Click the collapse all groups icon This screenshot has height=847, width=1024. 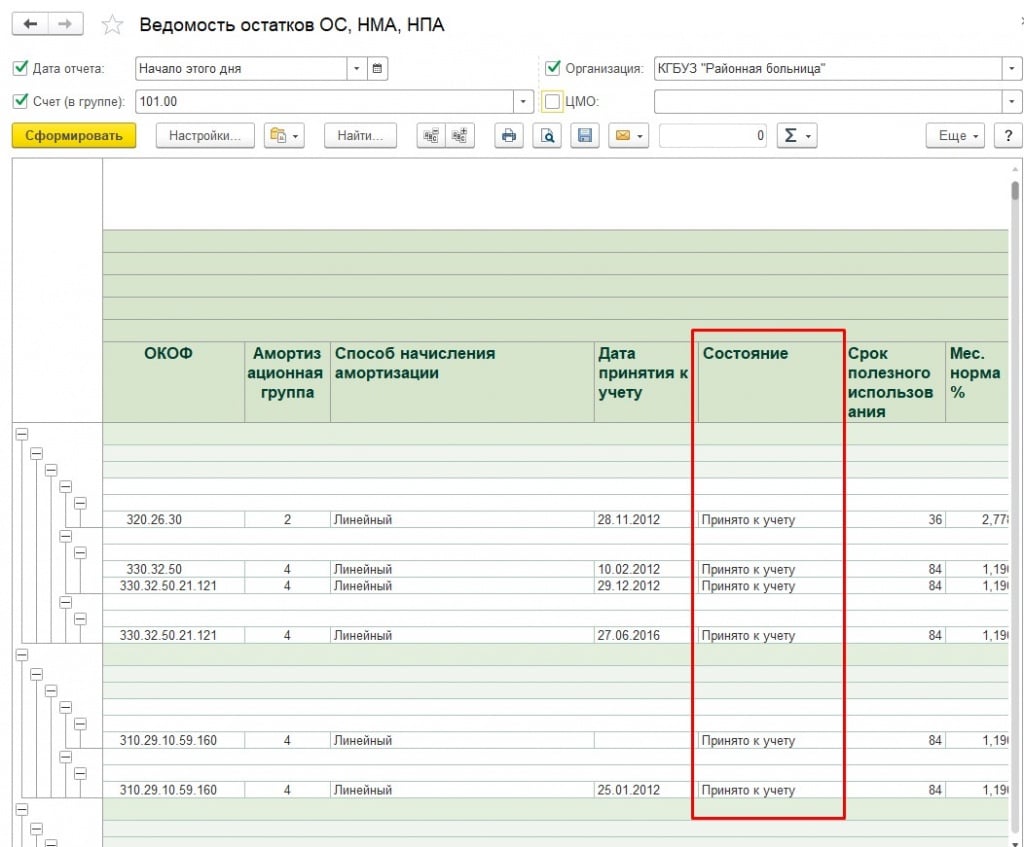pyautogui.click(x=431, y=136)
